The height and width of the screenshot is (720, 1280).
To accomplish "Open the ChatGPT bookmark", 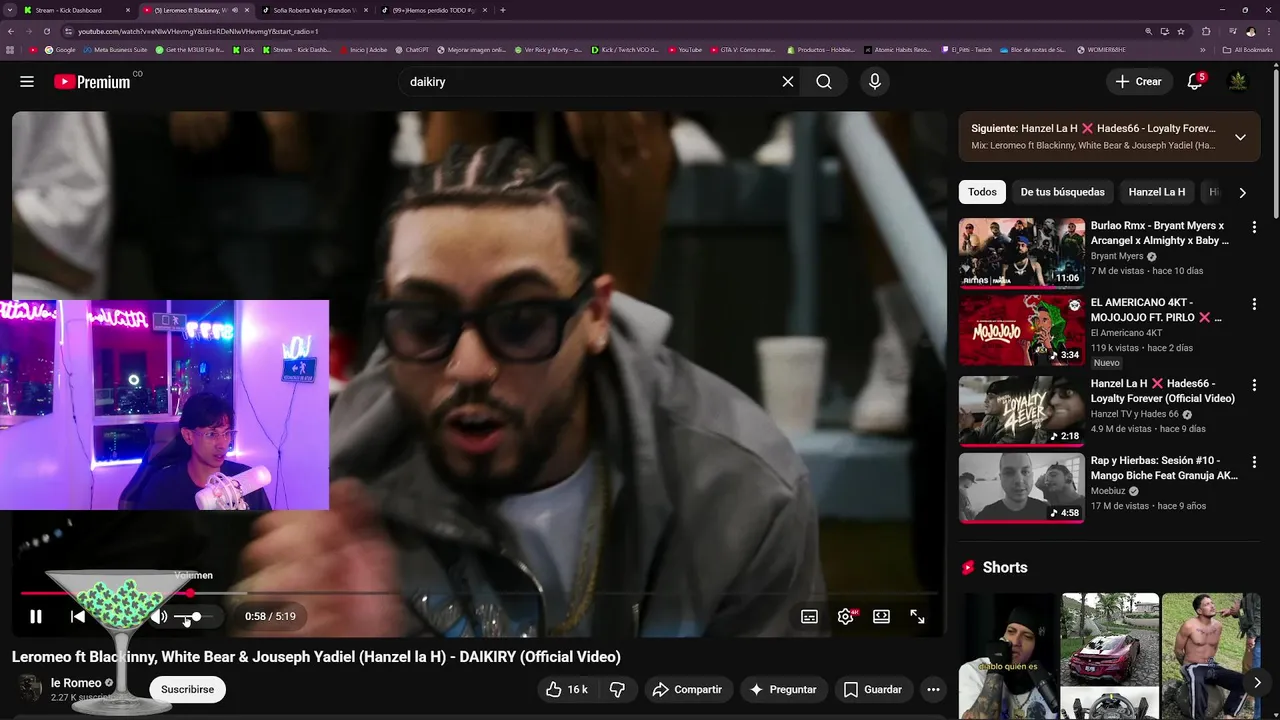I will tap(412, 50).
